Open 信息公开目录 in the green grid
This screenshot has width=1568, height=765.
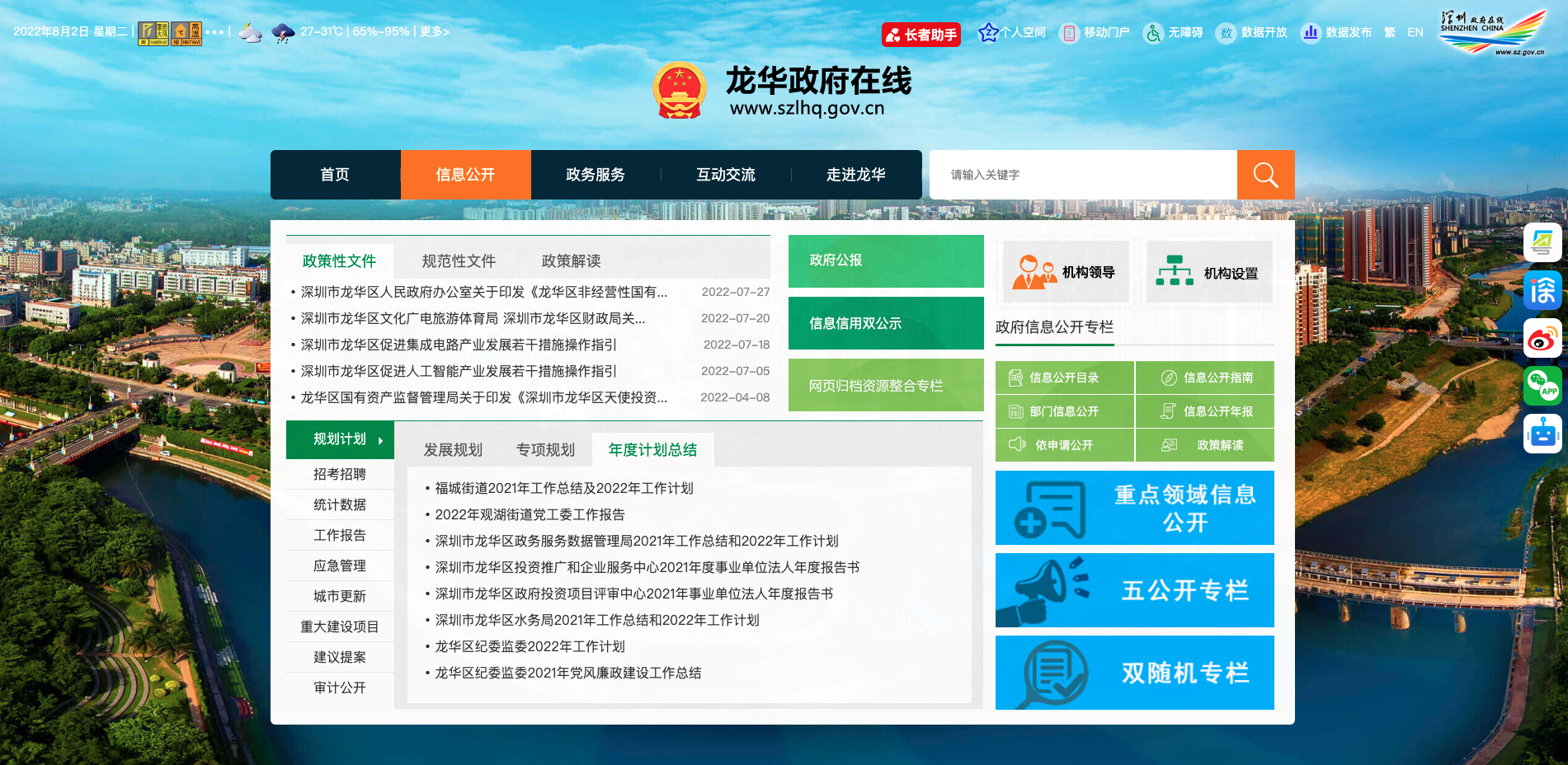click(x=1064, y=378)
